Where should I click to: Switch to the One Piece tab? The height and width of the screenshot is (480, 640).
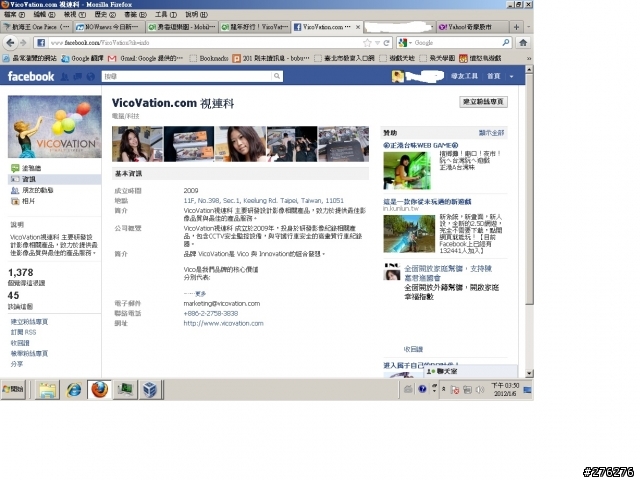coord(37,27)
